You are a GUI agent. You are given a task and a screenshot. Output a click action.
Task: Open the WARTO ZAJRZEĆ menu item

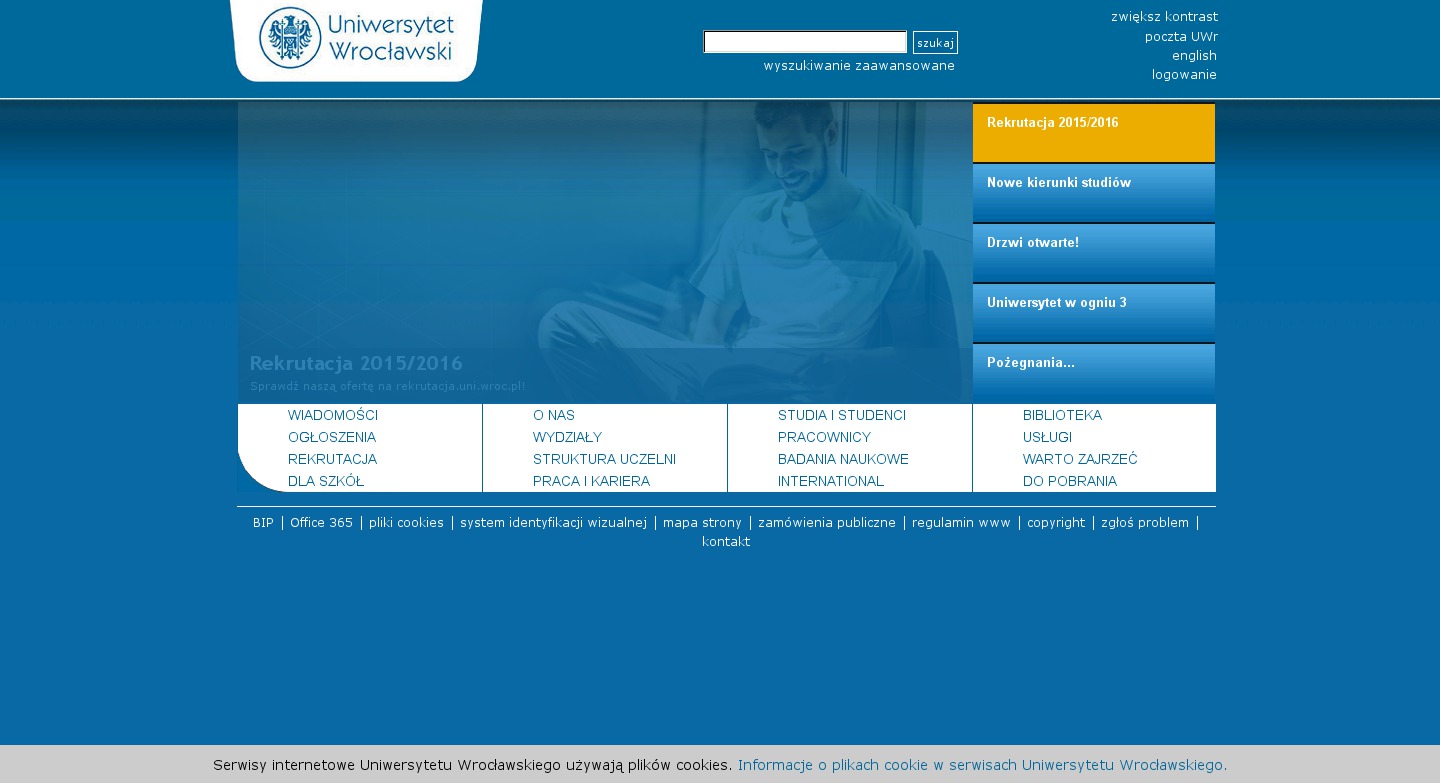click(1080, 459)
